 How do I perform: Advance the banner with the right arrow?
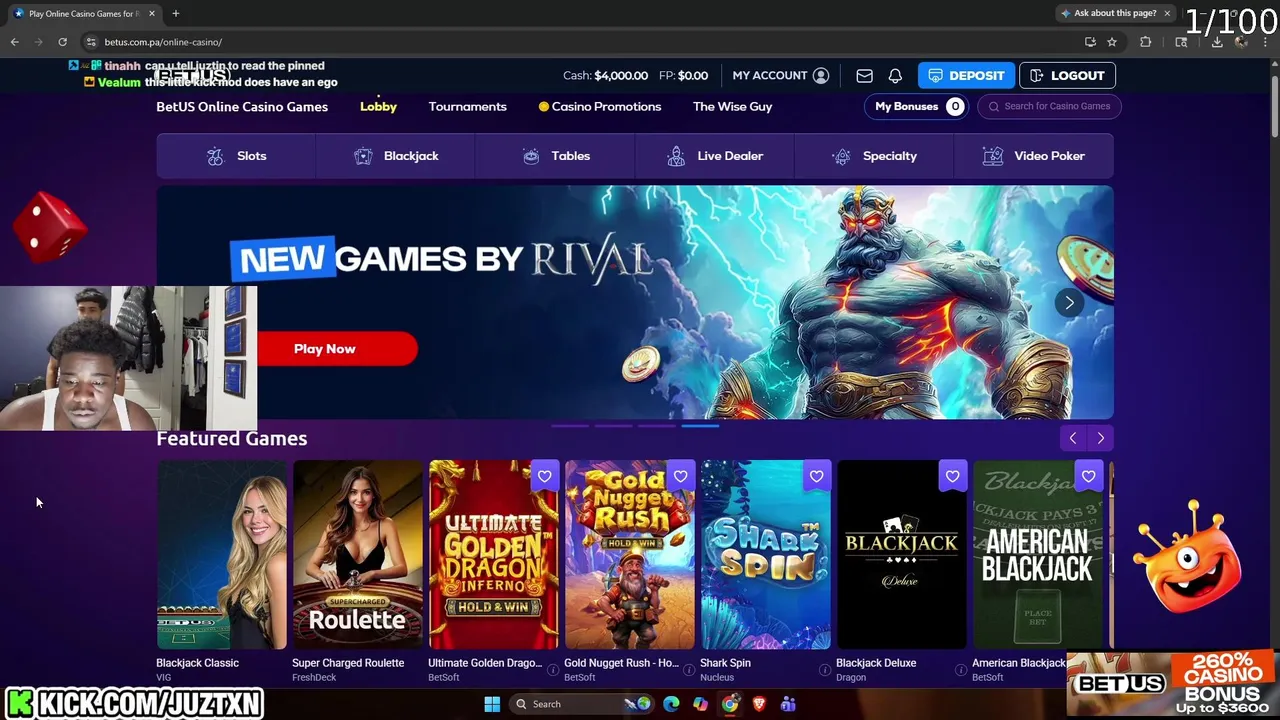[x=1069, y=302]
